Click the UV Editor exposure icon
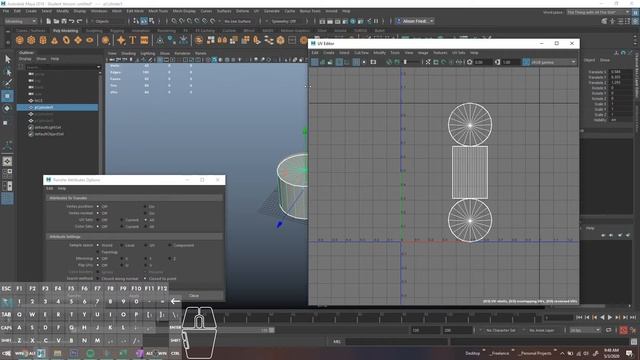The image size is (640, 360). [x=469, y=62]
